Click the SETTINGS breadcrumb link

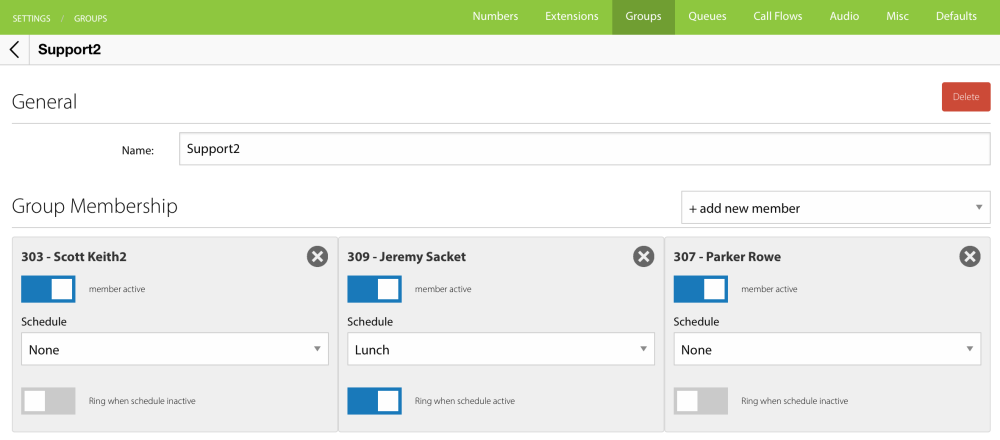(32, 18)
